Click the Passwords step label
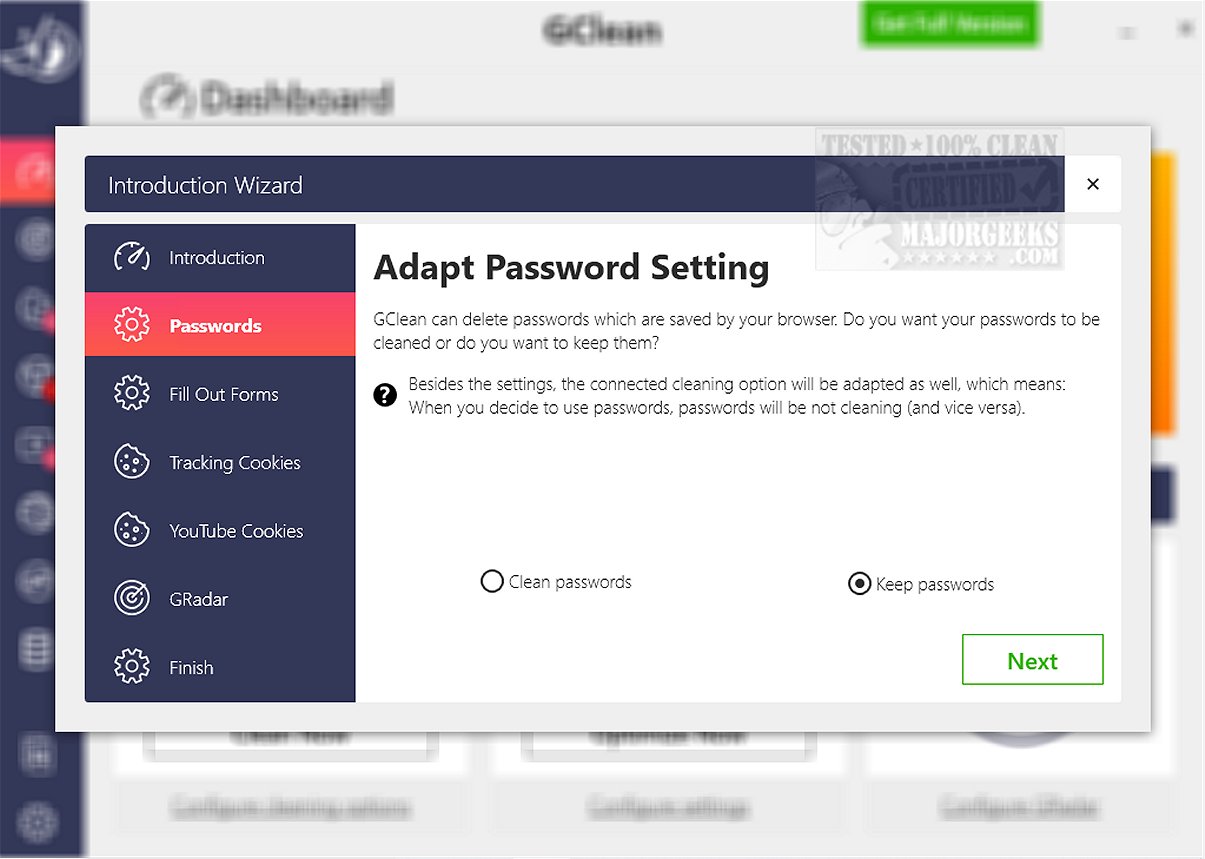1205x859 pixels. tap(215, 325)
